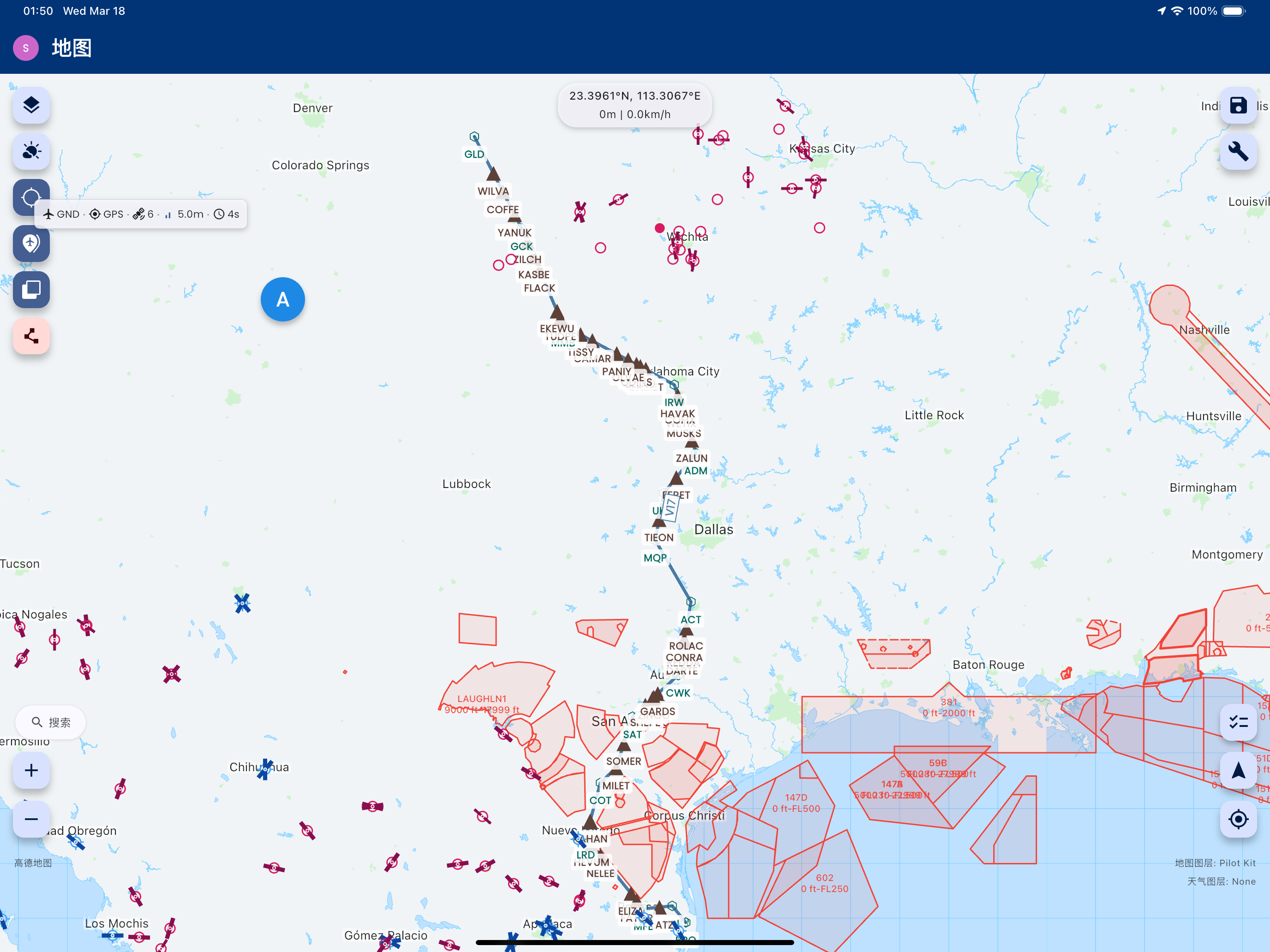Open the airplane location pin button
Image resolution: width=1270 pixels, height=952 pixels.
(x=31, y=244)
